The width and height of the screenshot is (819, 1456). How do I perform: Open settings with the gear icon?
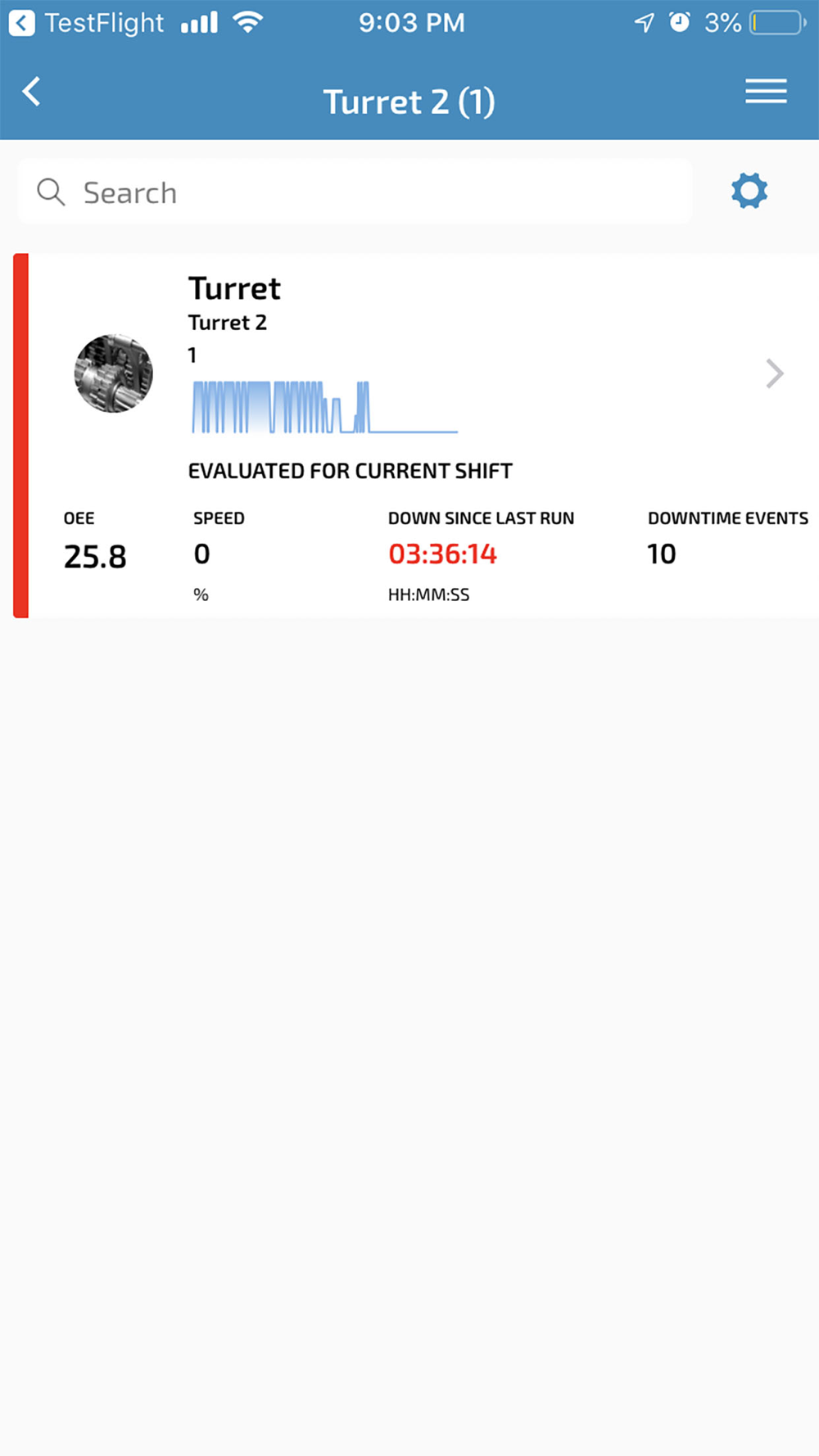point(749,191)
